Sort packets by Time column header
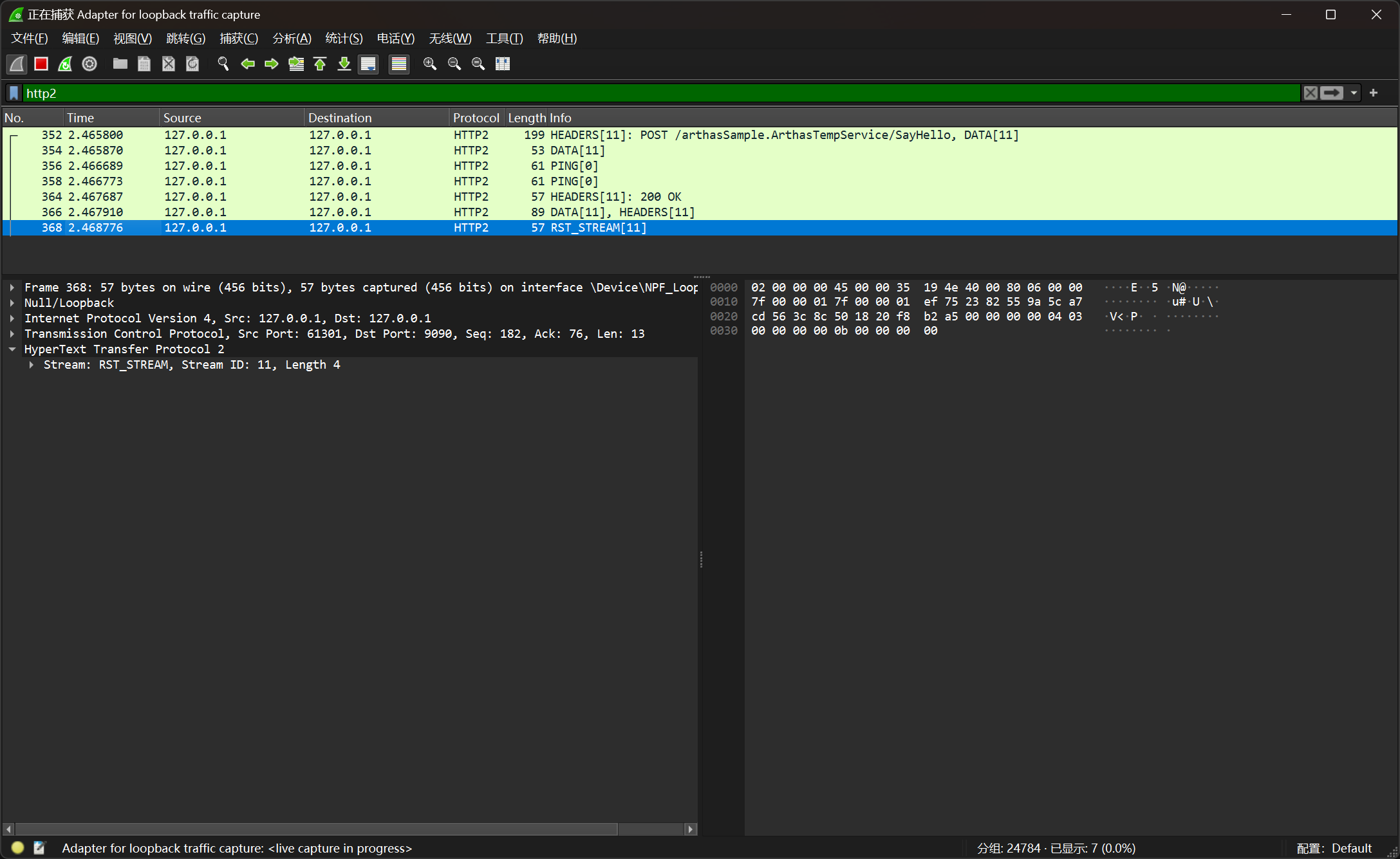The height and width of the screenshot is (859, 1400). [x=112, y=118]
